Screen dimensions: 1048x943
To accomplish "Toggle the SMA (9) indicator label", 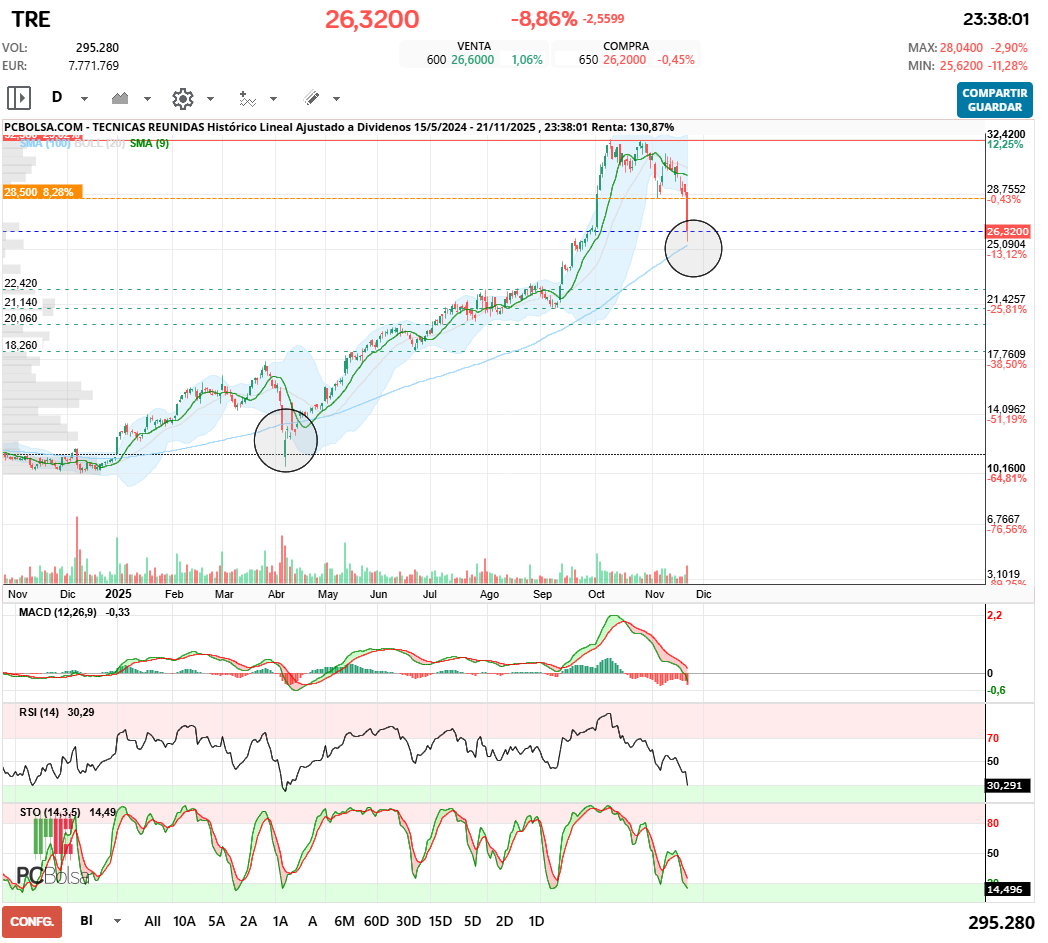I will [x=149, y=143].
